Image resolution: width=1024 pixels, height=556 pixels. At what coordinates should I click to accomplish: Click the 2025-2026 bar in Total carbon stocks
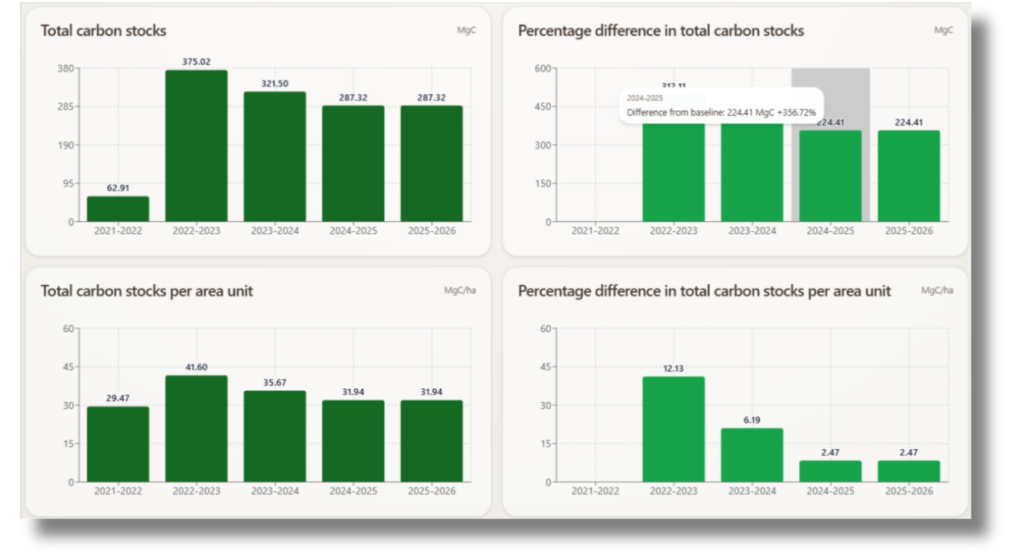point(431,163)
